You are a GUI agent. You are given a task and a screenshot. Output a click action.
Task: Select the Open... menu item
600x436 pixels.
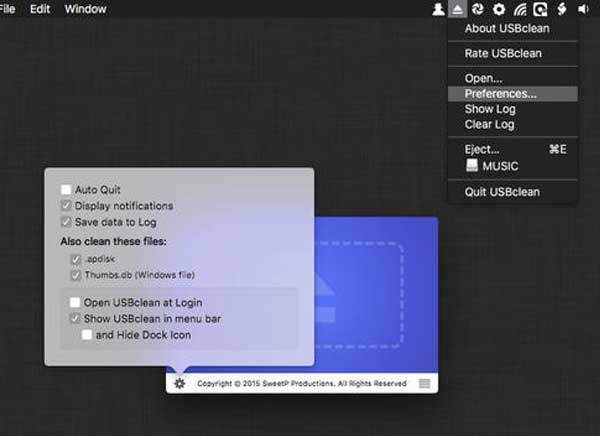pyautogui.click(x=513, y=78)
